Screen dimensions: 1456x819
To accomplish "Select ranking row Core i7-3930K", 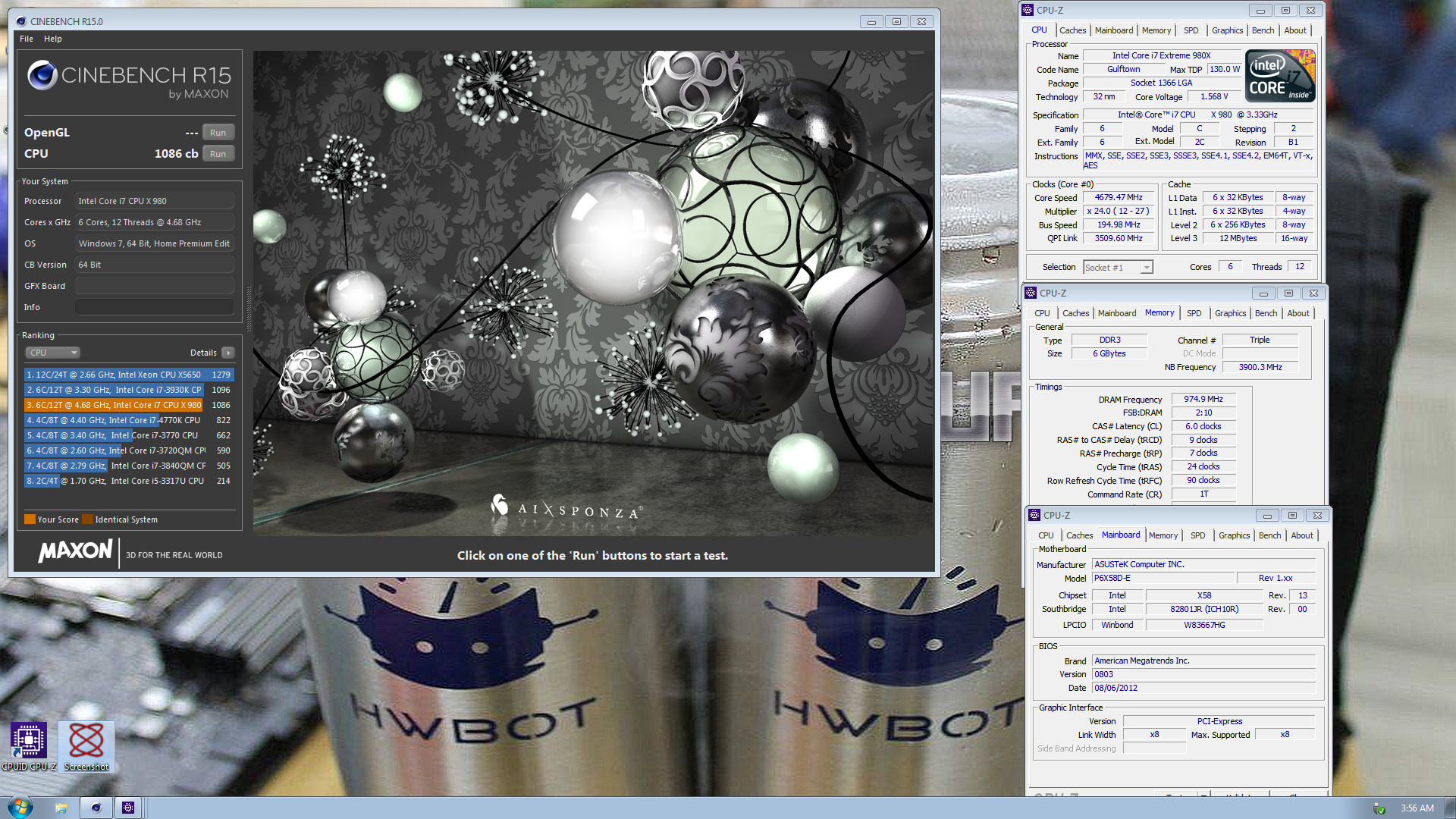I will pos(129,390).
